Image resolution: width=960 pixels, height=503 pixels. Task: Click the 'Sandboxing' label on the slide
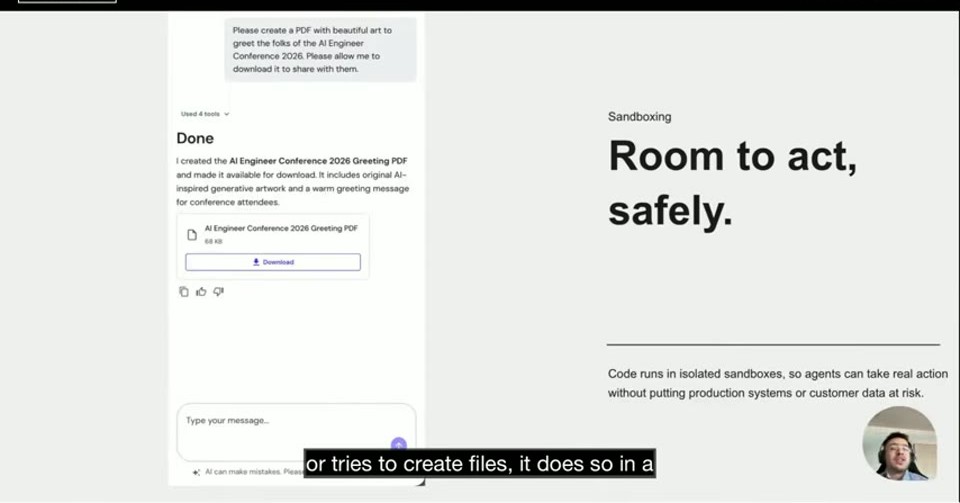639,116
